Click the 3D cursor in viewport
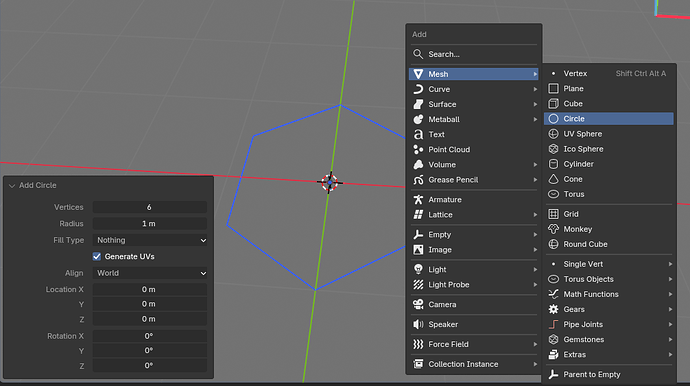Screen dimensions: 690x386 click(330, 182)
